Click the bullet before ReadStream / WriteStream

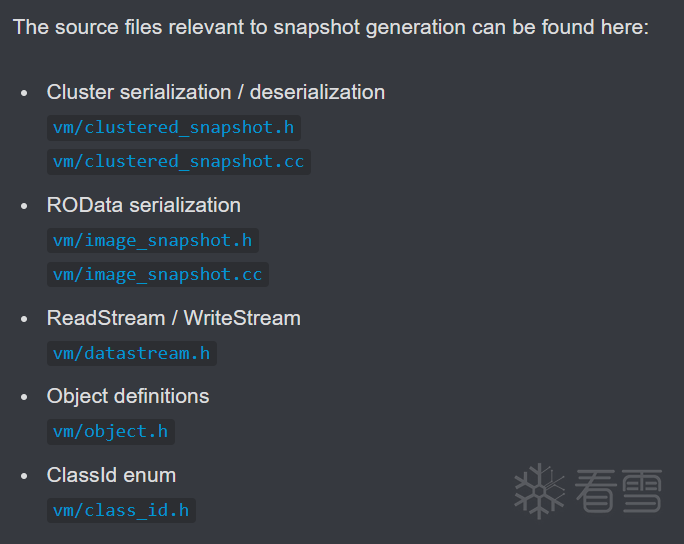pyautogui.click(x=24, y=319)
